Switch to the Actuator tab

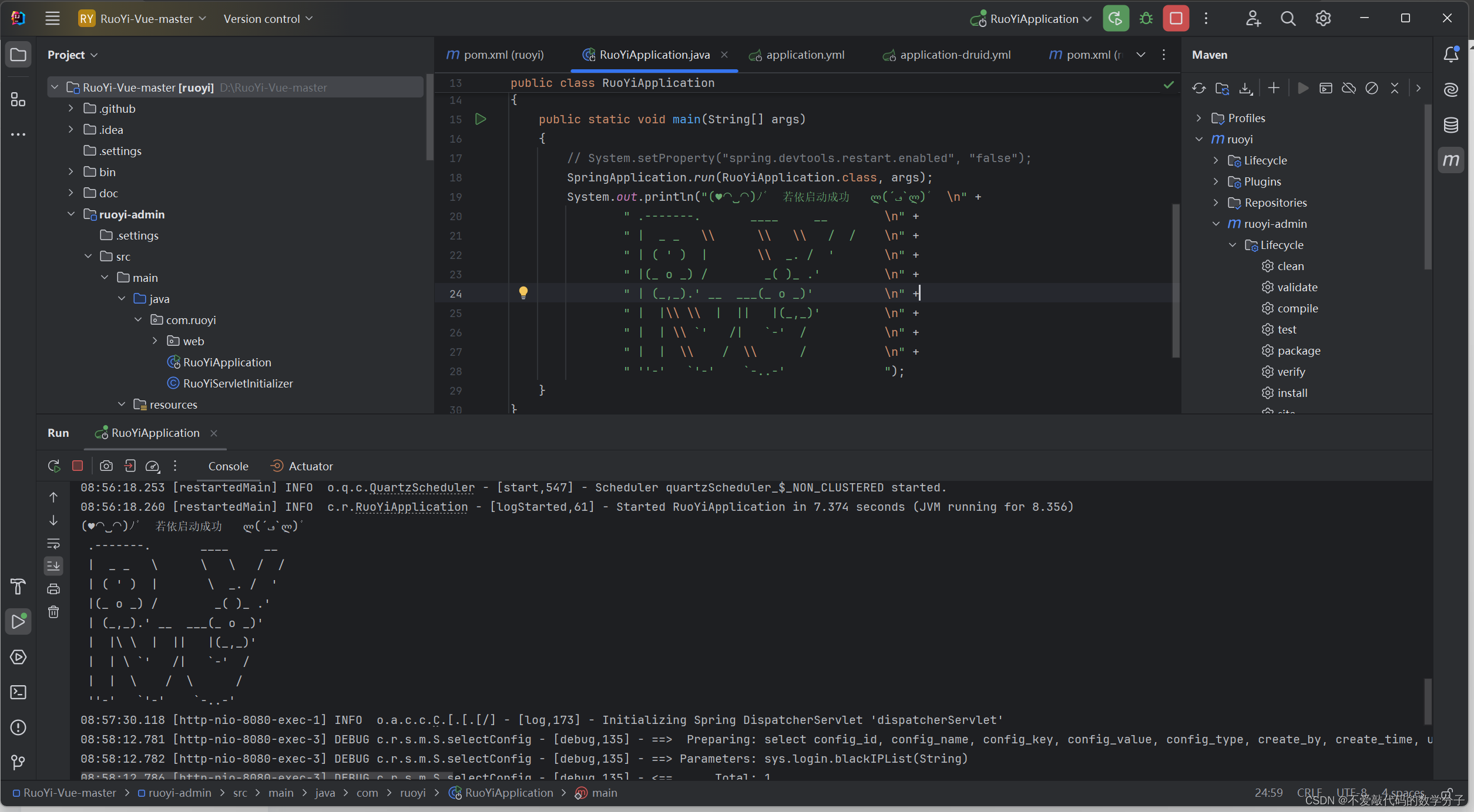[301, 466]
